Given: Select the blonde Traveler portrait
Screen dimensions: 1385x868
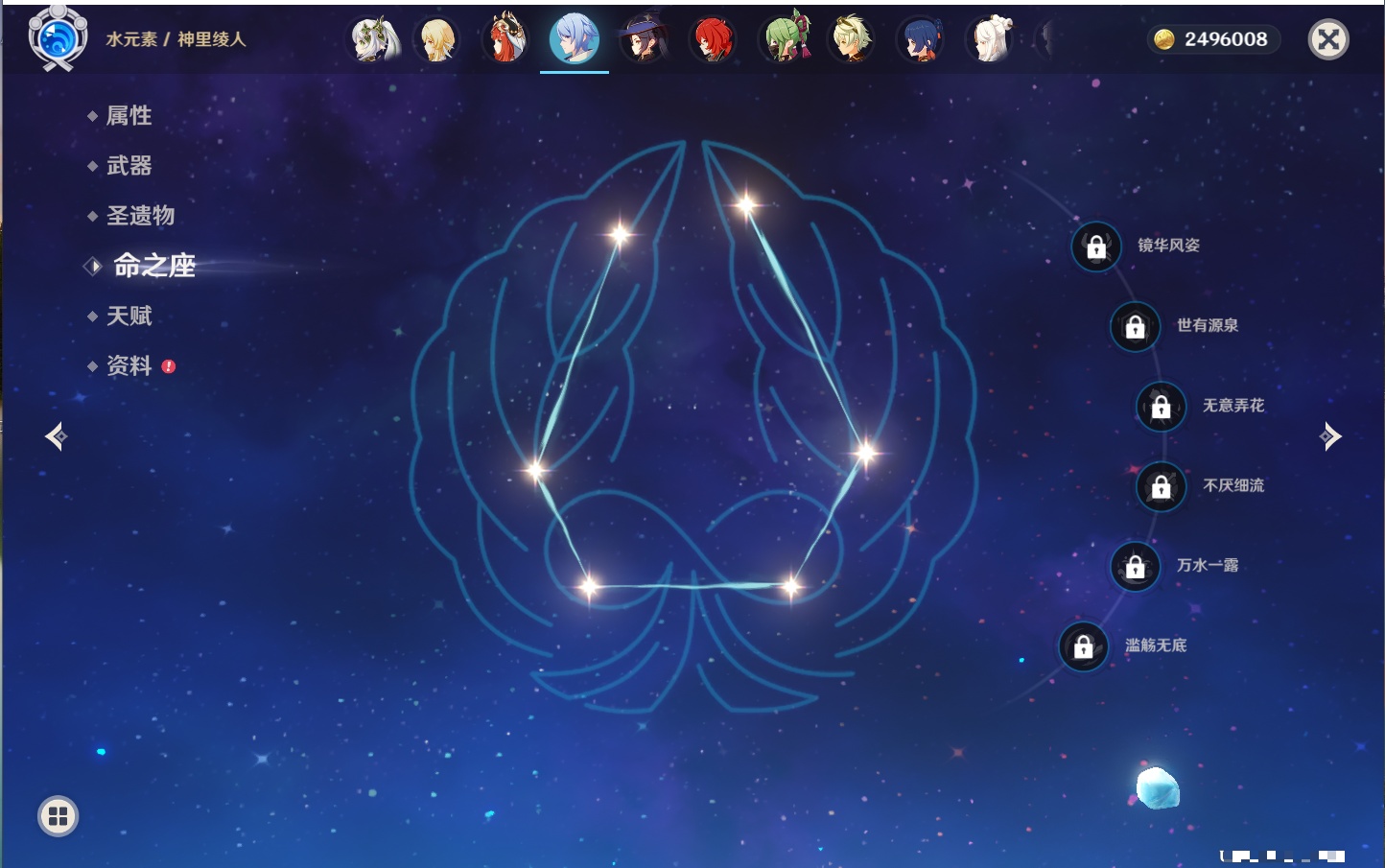Looking at the screenshot, I should [x=437, y=39].
